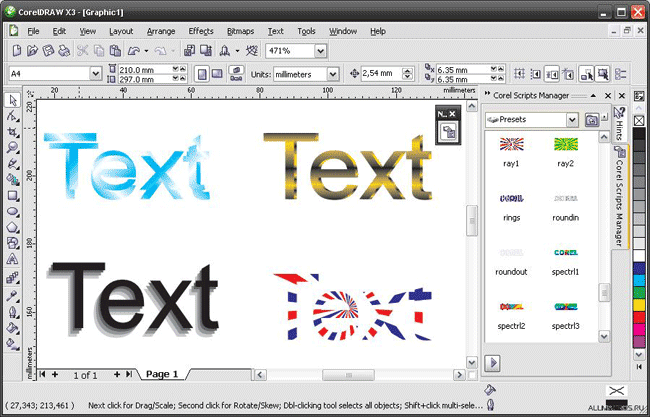This screenshot has height=417, width=650.
Task: Increase the nudge offset 2,54 mm stepper
Action: click(408, 71)
